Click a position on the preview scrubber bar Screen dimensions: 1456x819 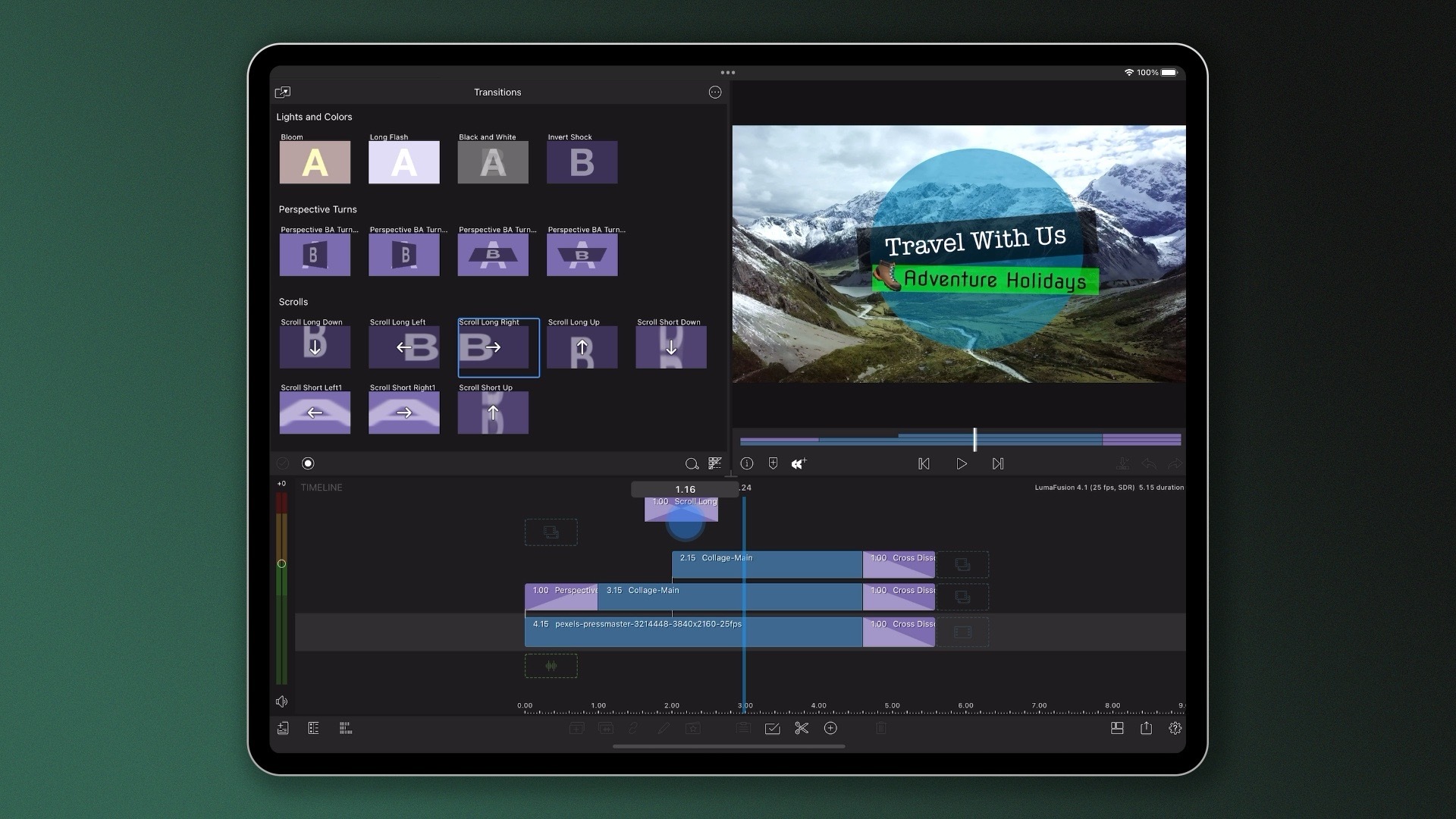coord(959,440)
